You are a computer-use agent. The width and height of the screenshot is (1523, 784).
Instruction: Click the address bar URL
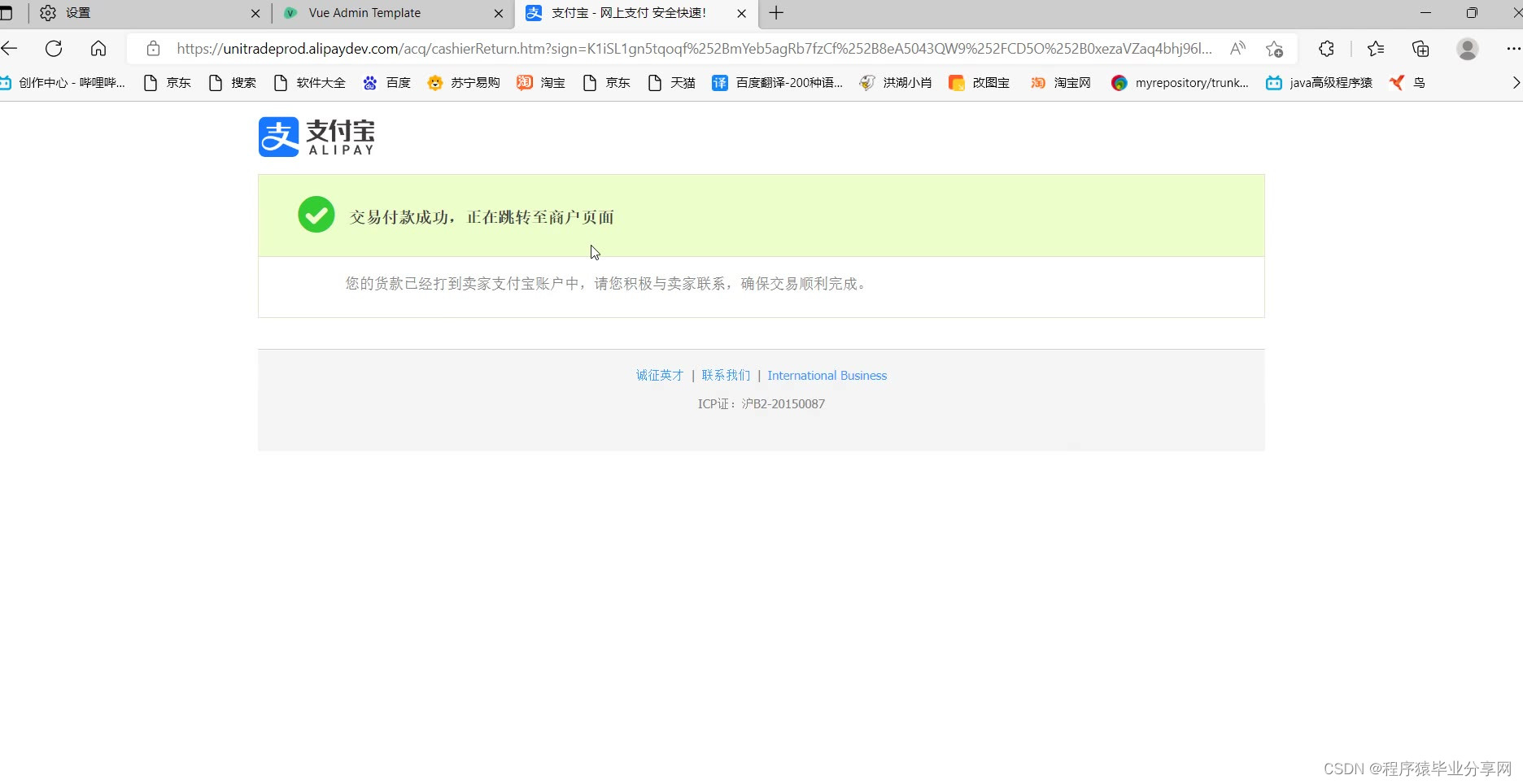coord(694,49)
